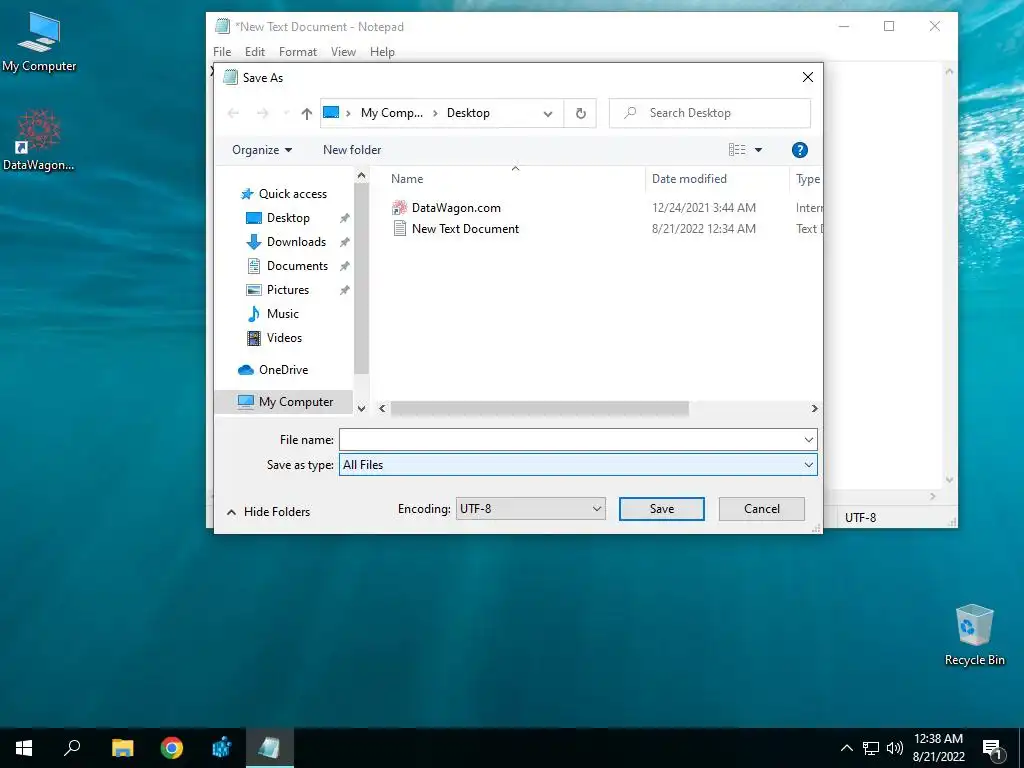Screen dimensions: 1024x768
Task: Expand the address bar path dropdown
Action: pos(548,113)
